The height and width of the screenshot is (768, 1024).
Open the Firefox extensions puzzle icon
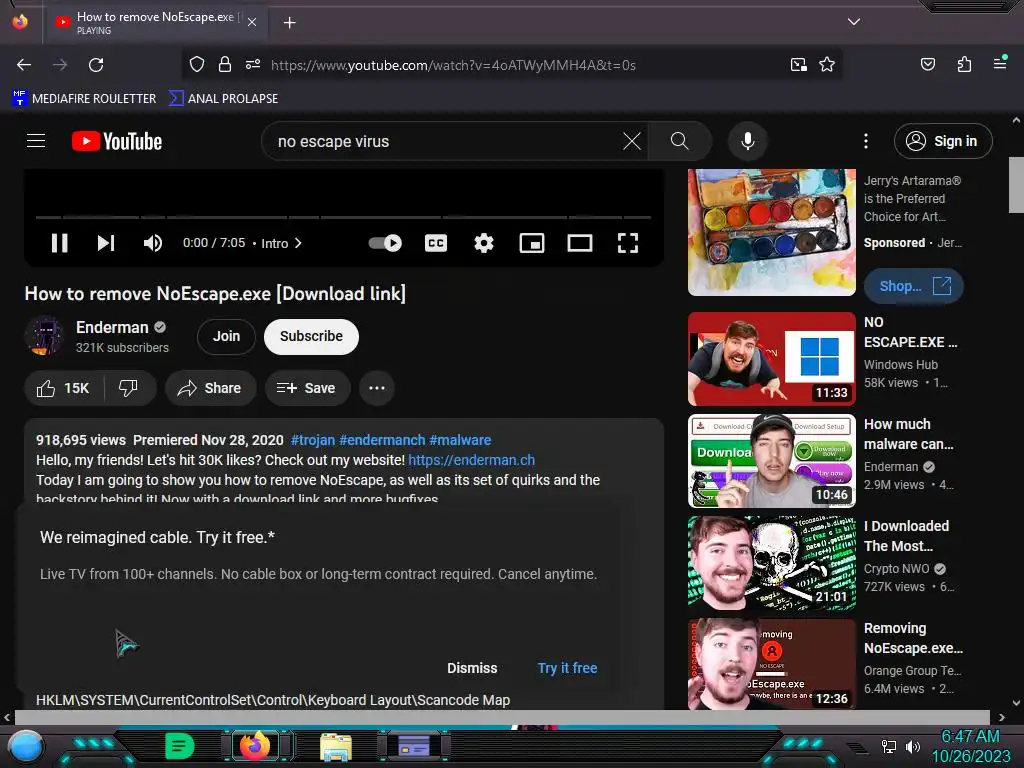tap(964, 64)
